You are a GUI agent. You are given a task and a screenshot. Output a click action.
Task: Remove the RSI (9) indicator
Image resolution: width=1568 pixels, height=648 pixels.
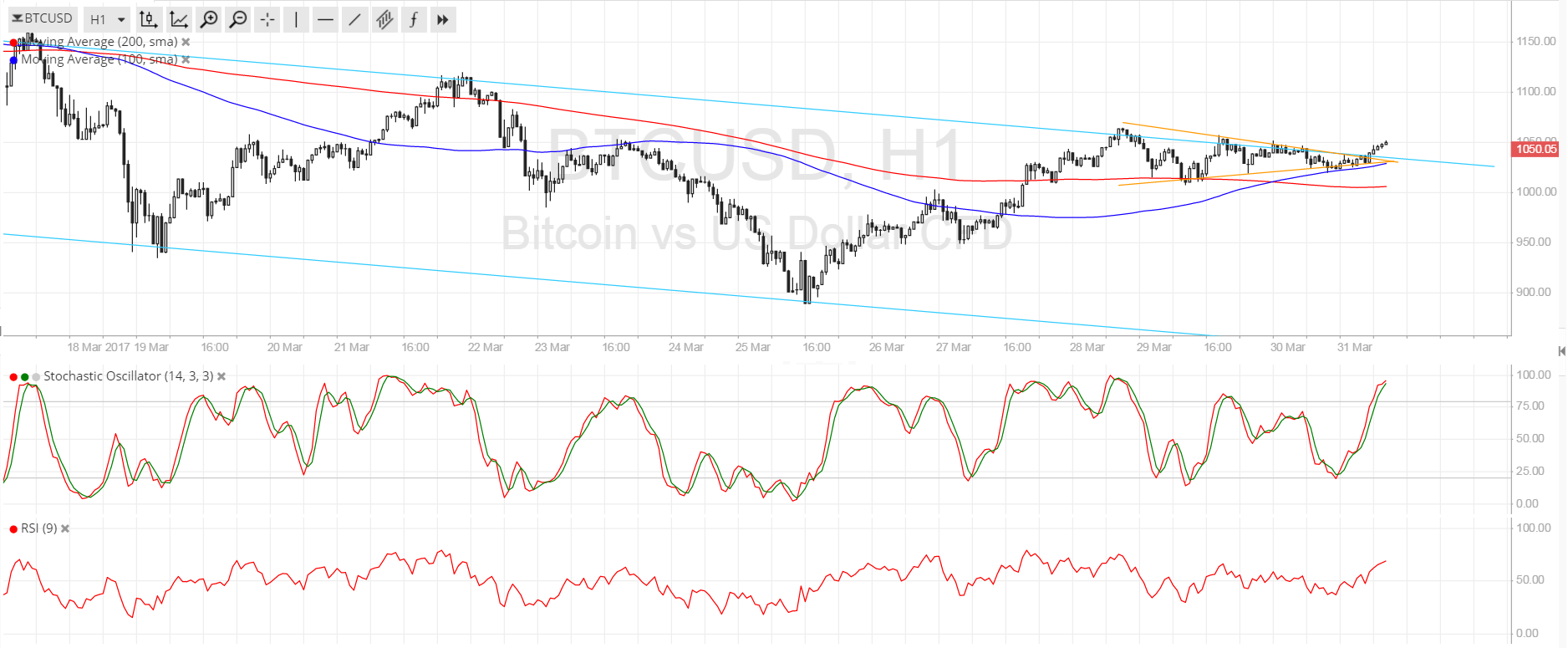point(65,528)
